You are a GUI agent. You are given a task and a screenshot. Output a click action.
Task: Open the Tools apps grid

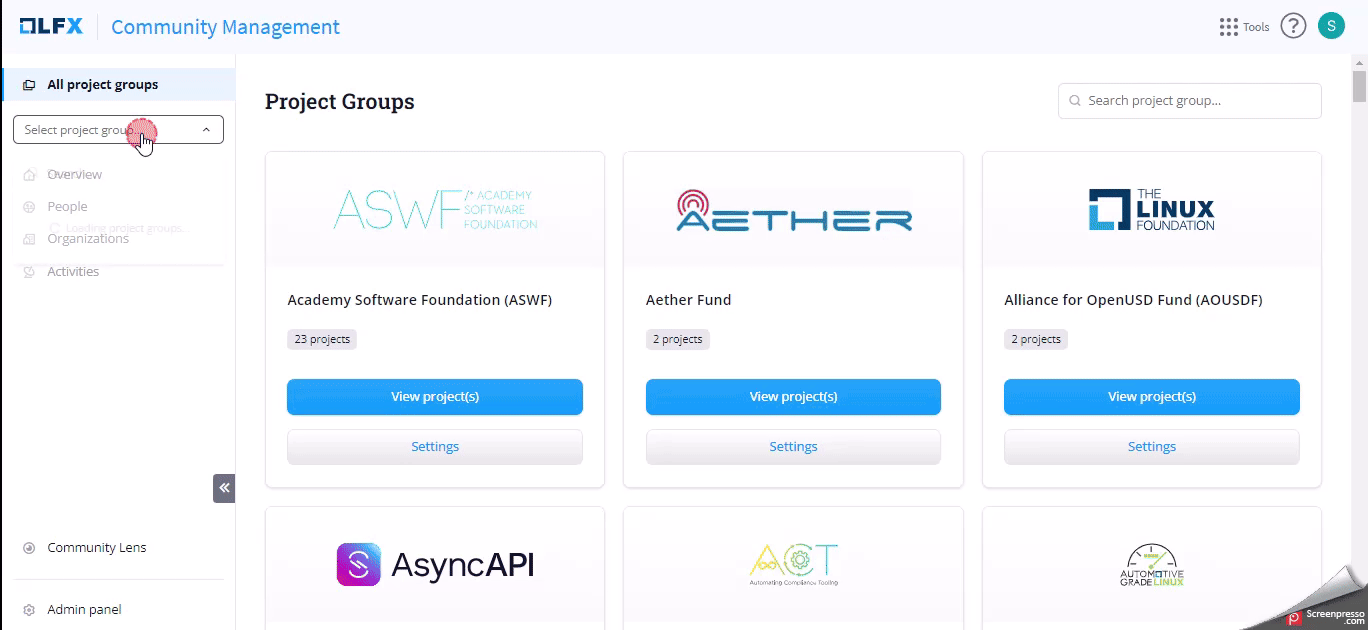[1229, 27]
